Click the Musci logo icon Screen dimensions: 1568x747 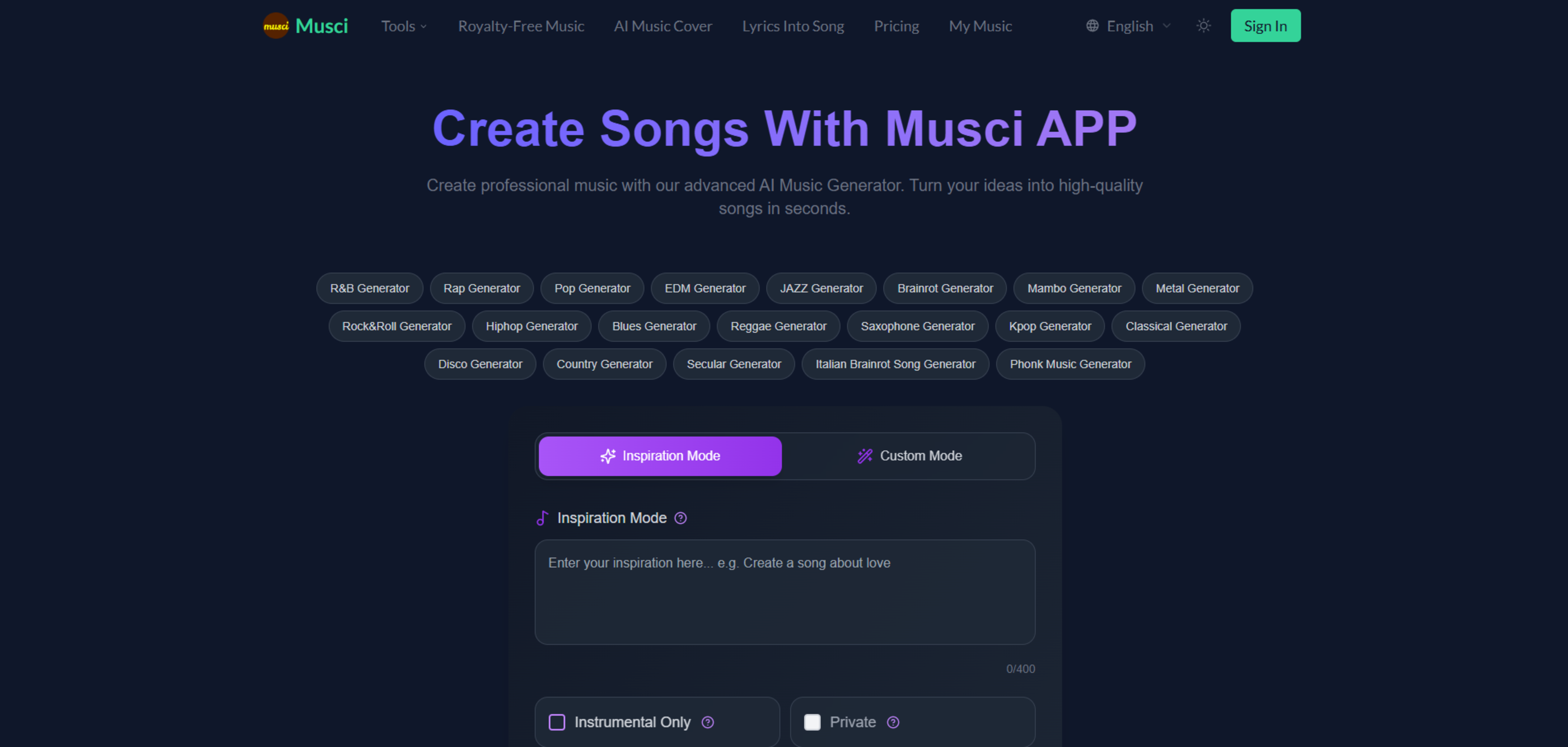click(276, 26)
